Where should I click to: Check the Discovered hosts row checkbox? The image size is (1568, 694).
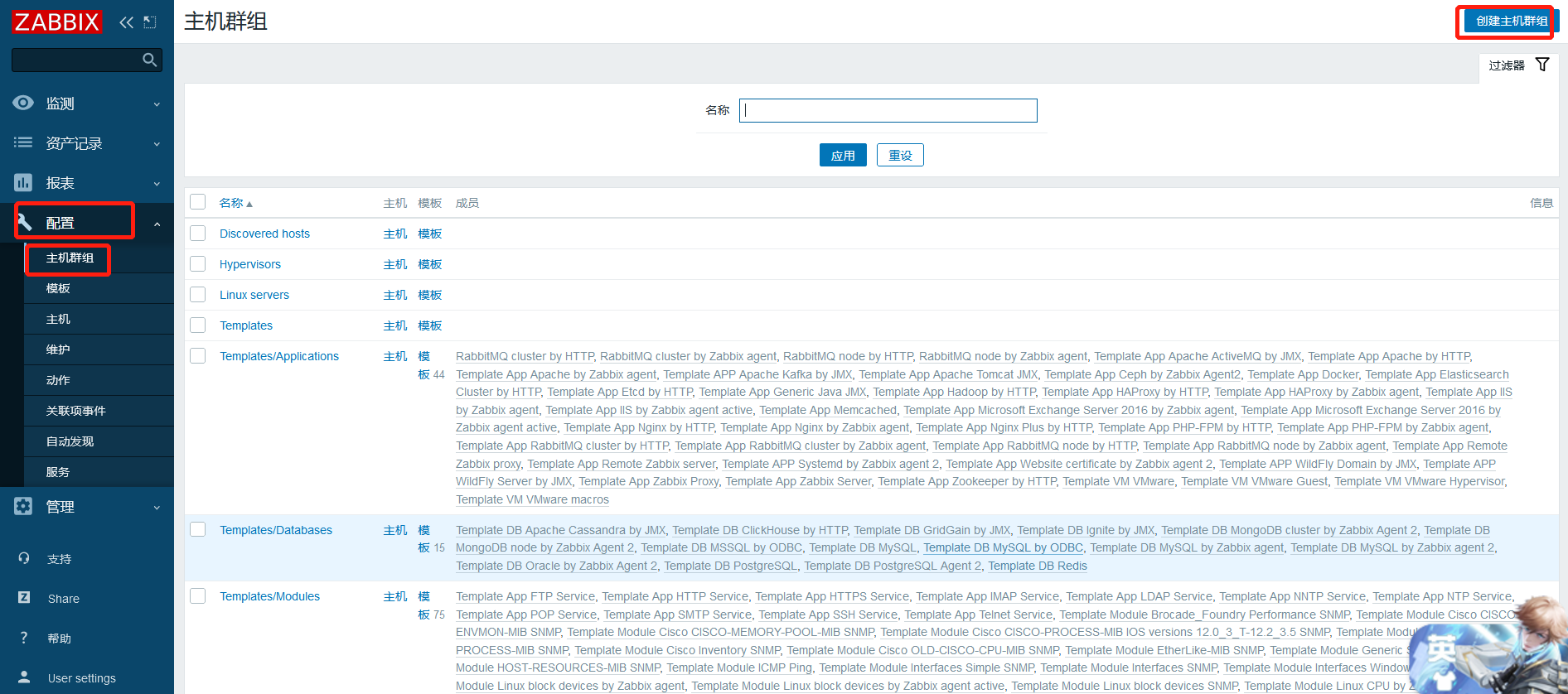tap(197, 234)
